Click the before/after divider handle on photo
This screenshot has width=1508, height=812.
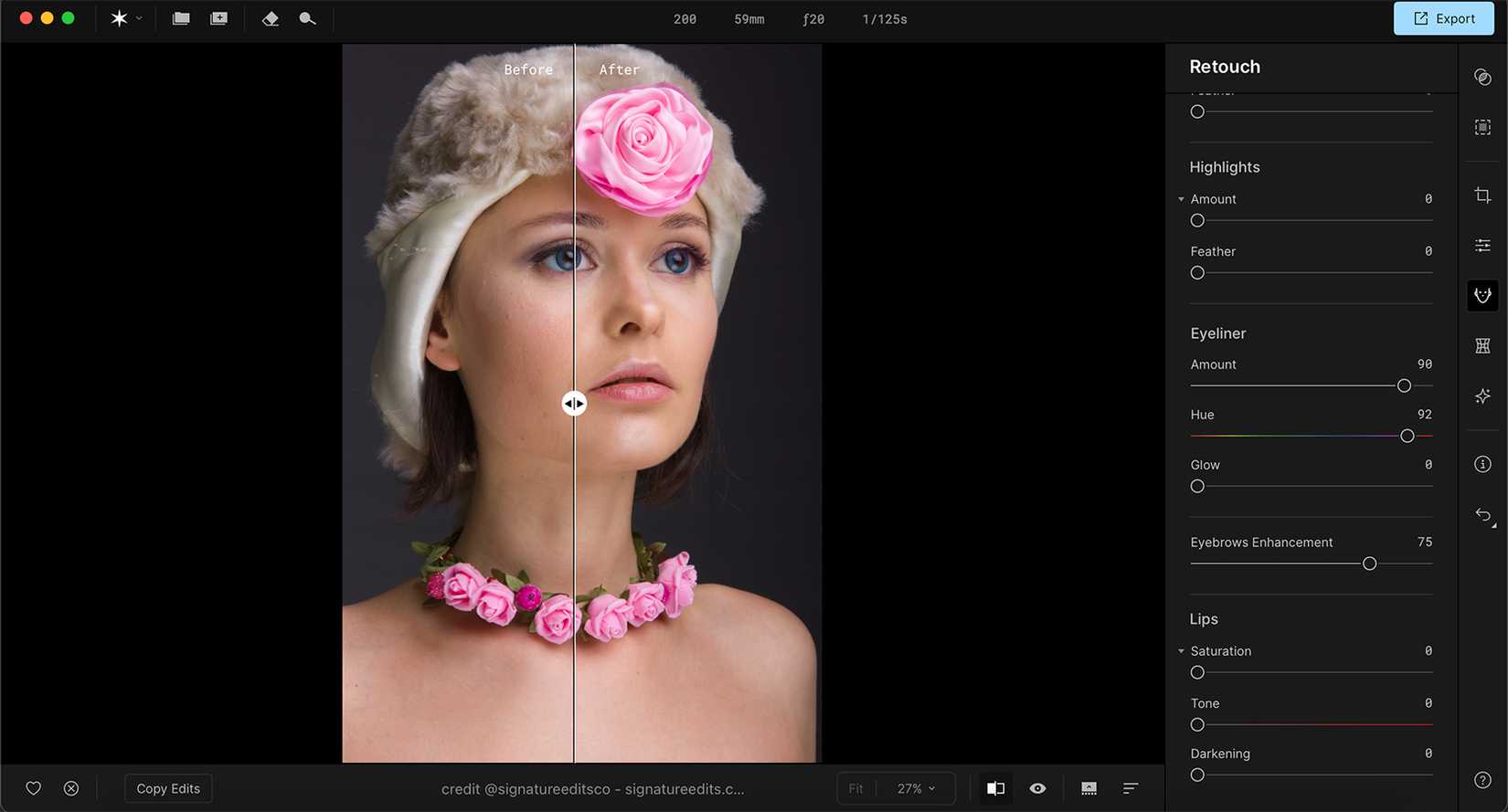point(574,403)
